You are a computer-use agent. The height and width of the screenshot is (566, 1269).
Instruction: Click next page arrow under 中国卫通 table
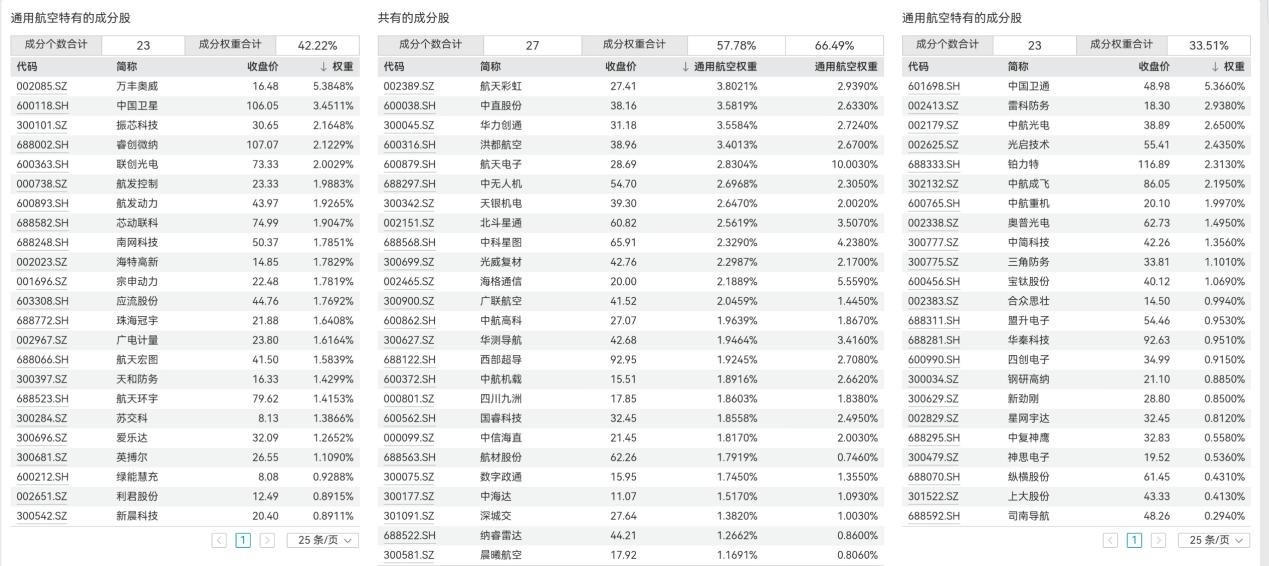click(1158, 540)
